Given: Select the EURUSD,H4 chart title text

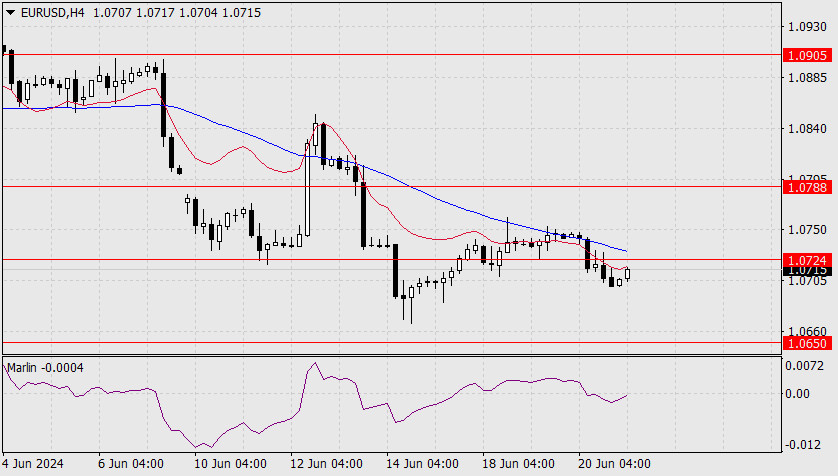Looking at the screenshot, I should coord(52,12).
